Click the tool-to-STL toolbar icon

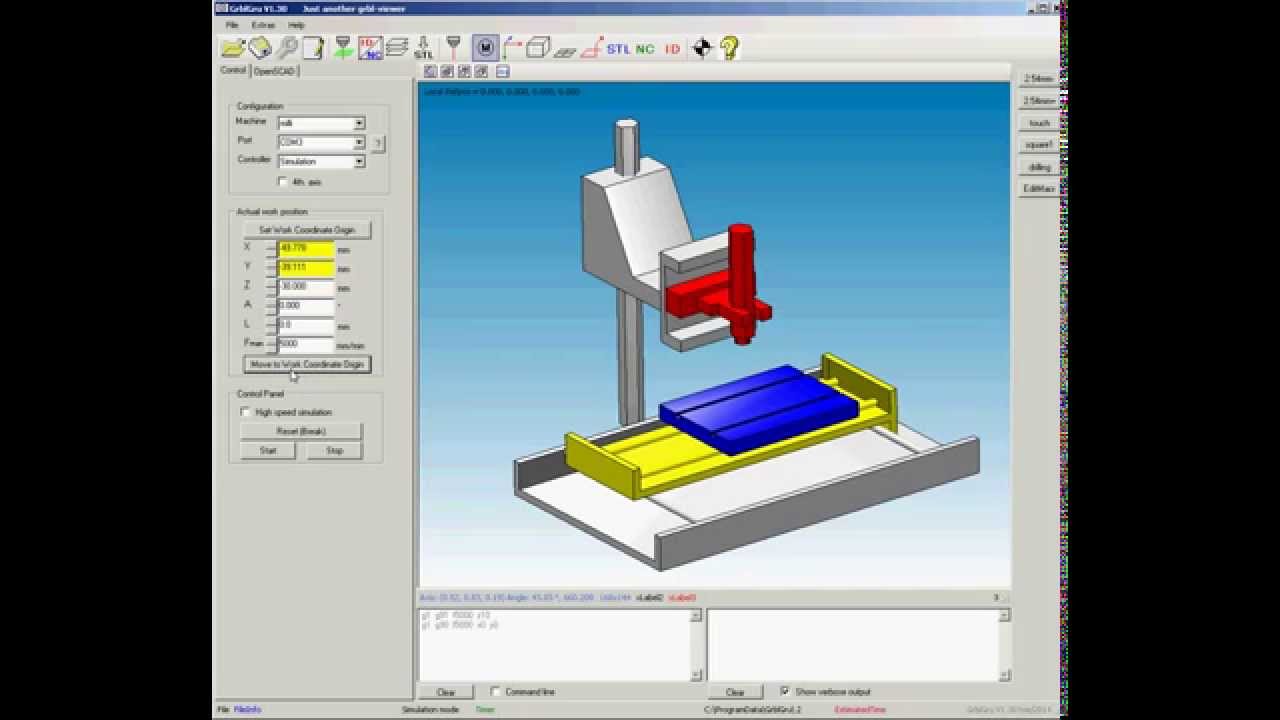[424, 47]
